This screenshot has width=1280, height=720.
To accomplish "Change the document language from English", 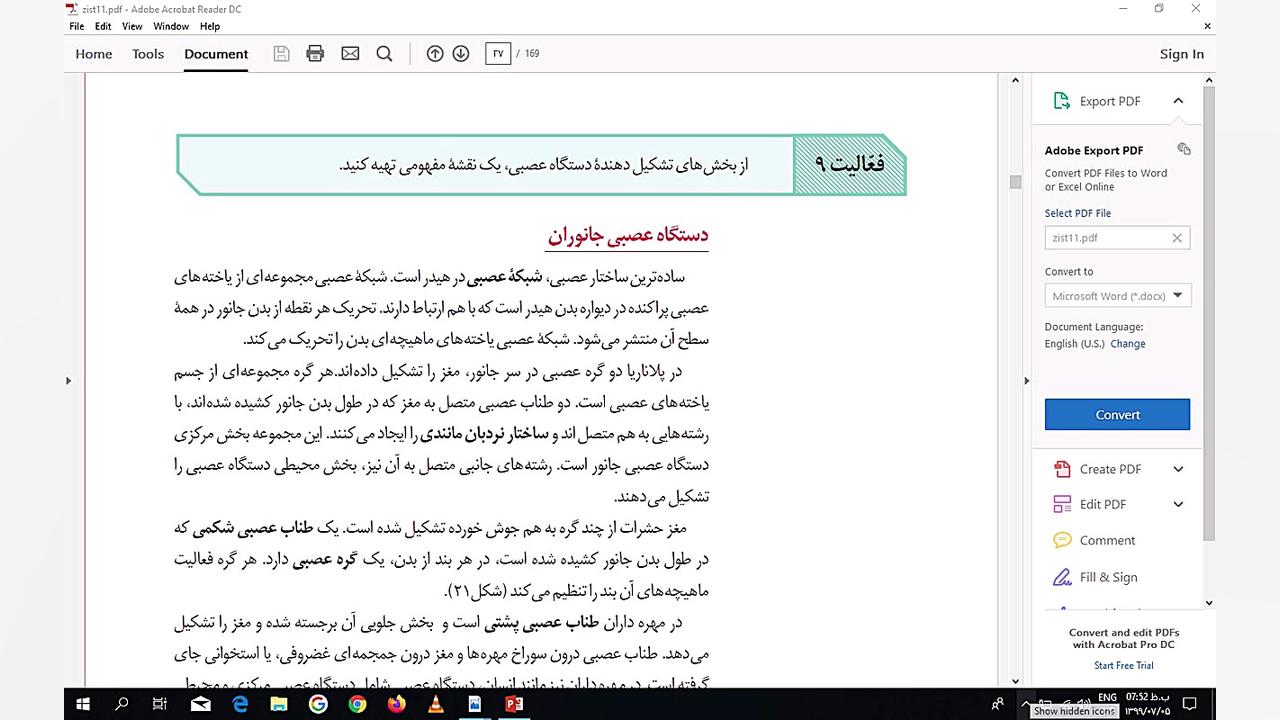I will coord(1127,343).
